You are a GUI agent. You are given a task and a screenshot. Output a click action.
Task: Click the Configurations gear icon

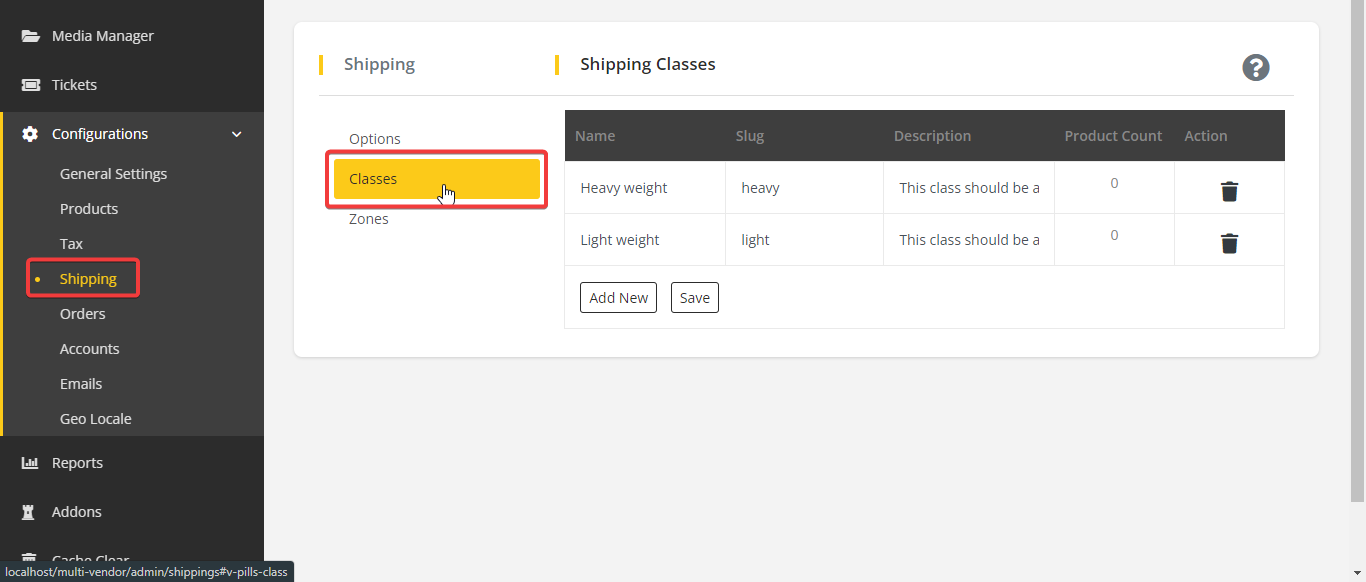pyautogui.click(x=31, y=134)
